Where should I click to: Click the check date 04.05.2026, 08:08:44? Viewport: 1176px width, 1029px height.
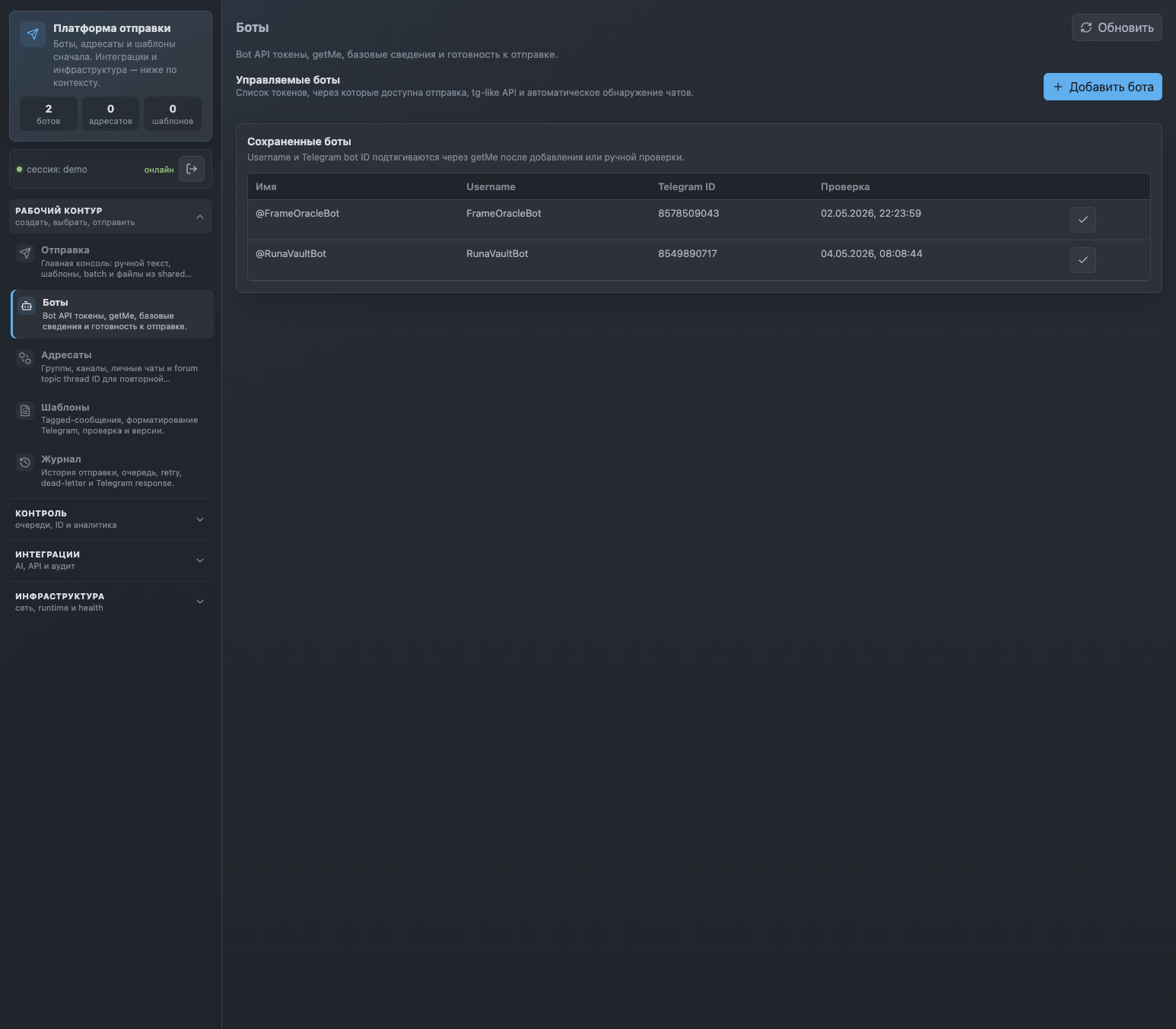tap(872, 254)
